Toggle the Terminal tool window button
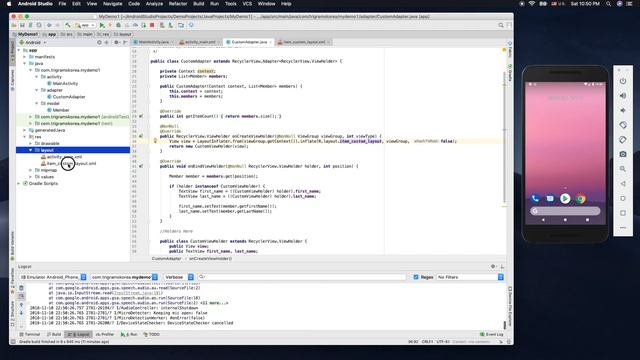 coord(30,334)
